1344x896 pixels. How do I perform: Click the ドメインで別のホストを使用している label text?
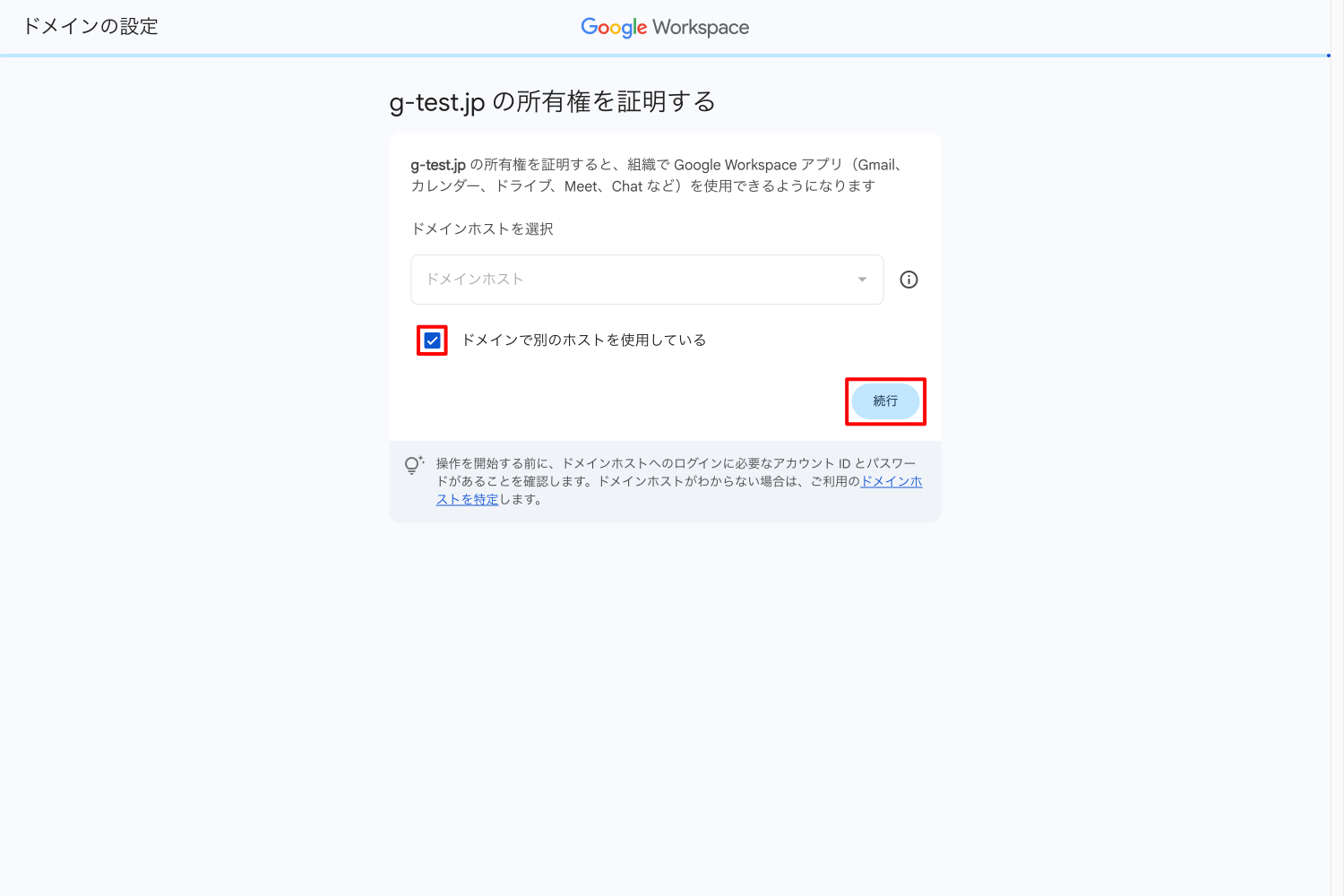point(583,340)
